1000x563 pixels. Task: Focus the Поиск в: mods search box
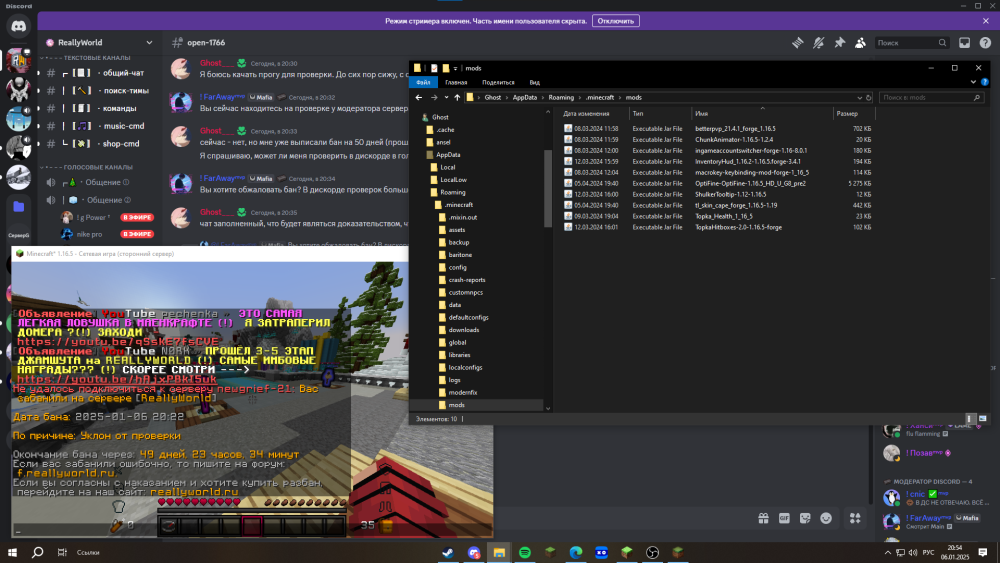931,98
